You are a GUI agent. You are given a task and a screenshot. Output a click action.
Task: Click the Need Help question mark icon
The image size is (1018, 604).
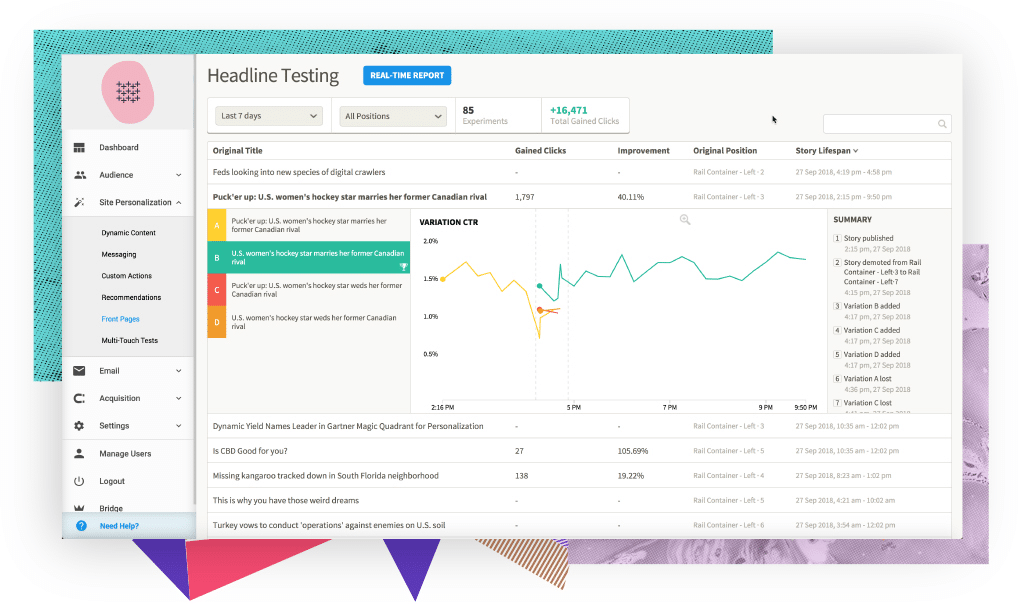point(81,526)
